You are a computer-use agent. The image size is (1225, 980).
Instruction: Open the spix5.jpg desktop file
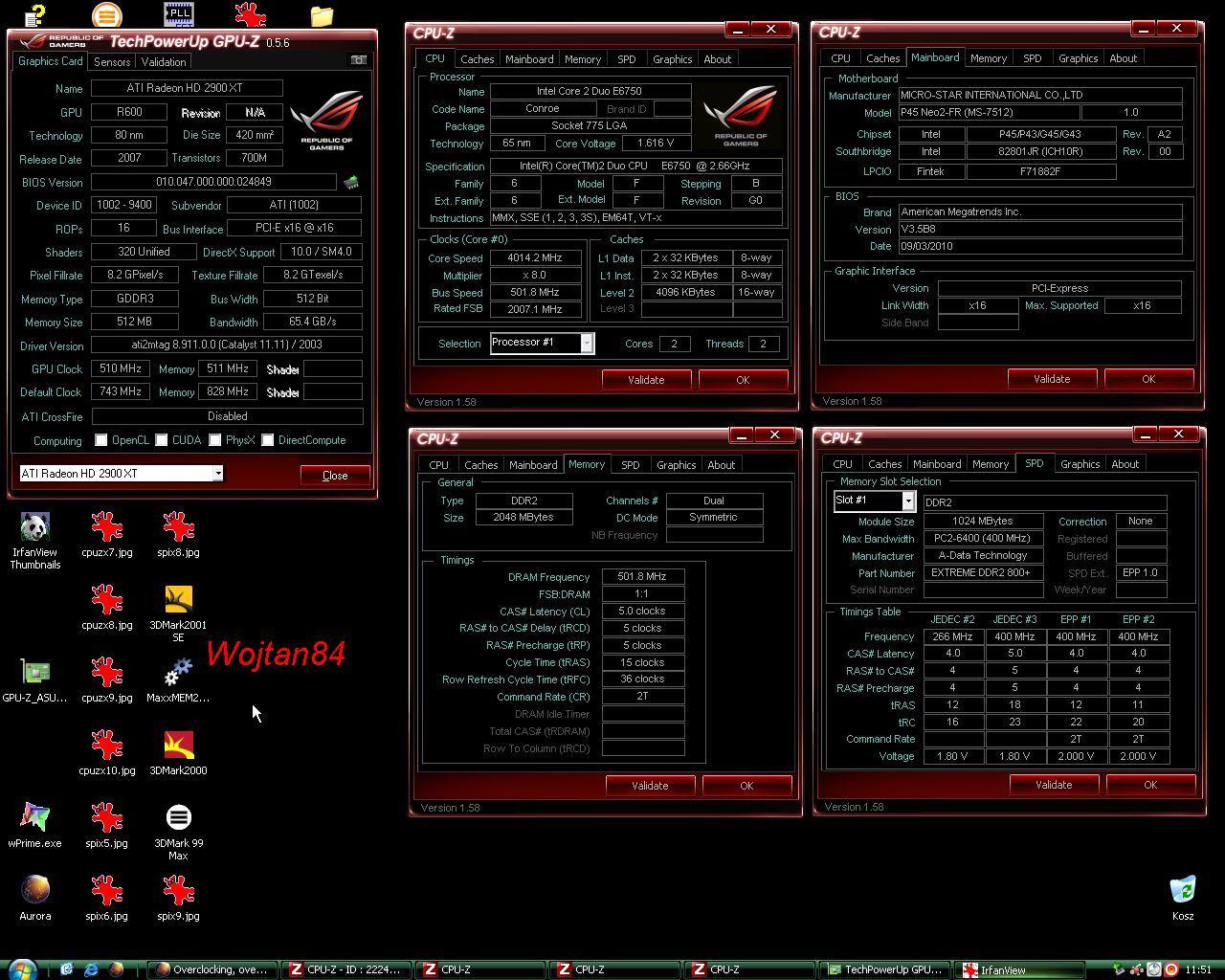(106, 826)
